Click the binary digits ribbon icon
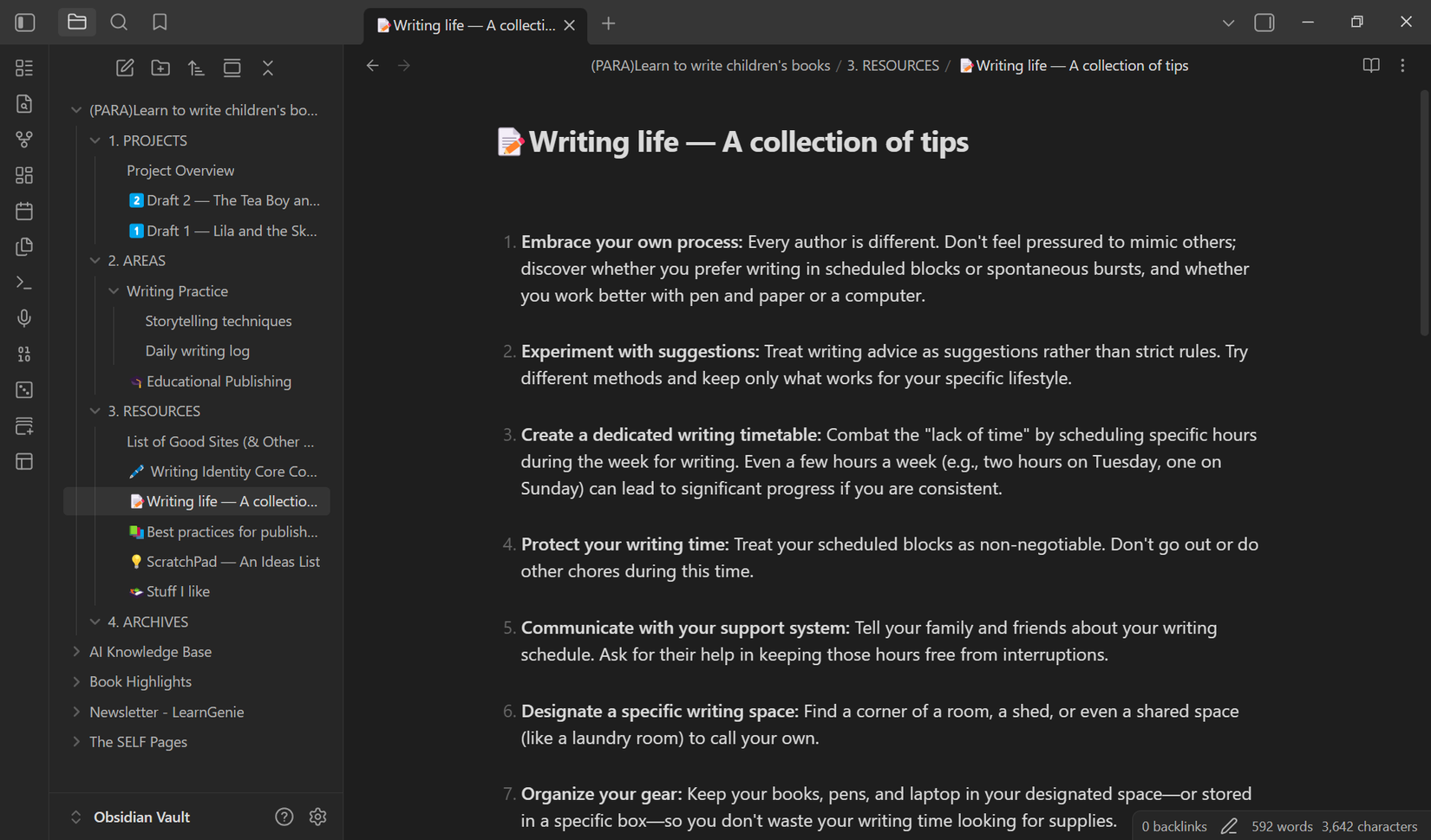 click(x=24, y=354)
